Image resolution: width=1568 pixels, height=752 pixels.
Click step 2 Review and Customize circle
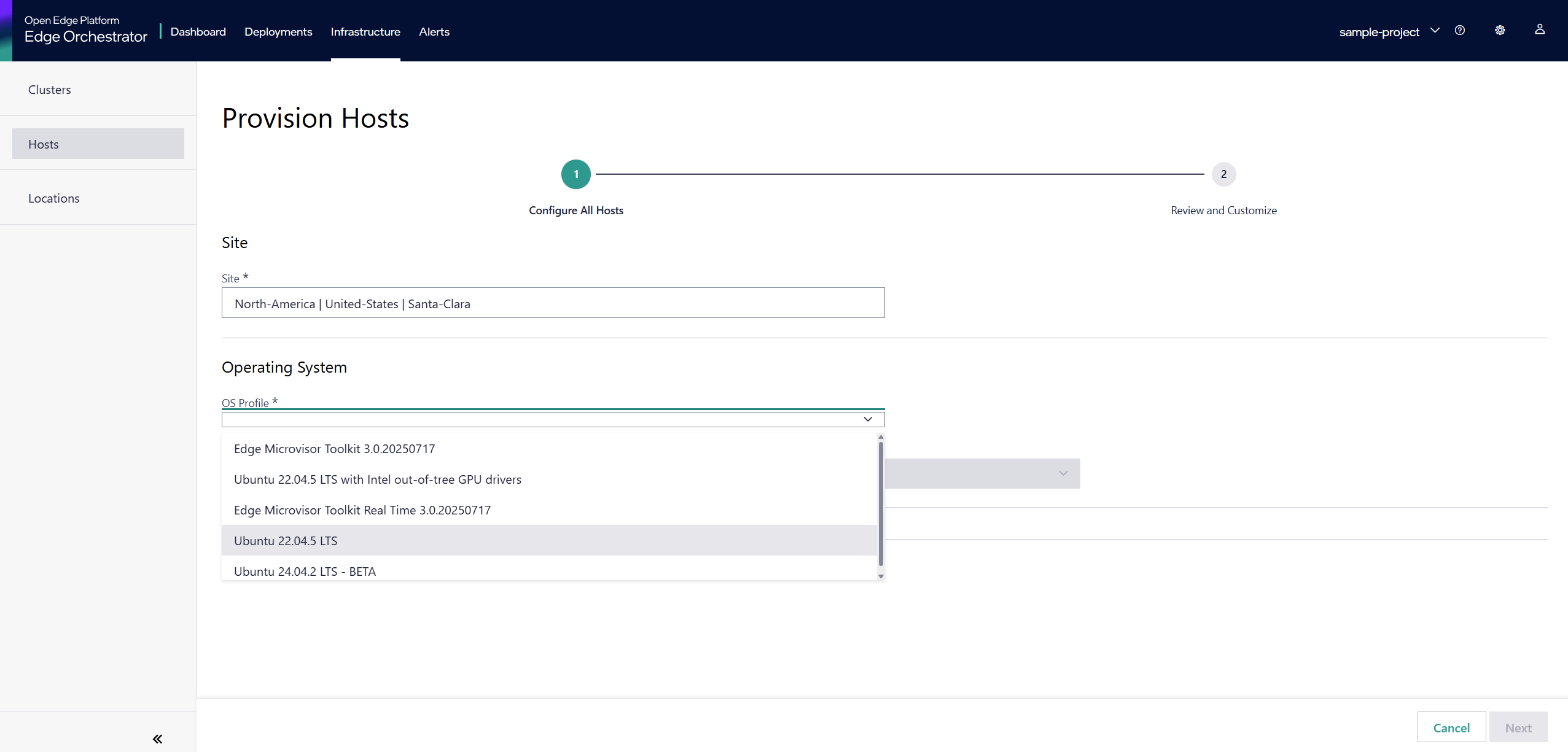coord(1223,174)
